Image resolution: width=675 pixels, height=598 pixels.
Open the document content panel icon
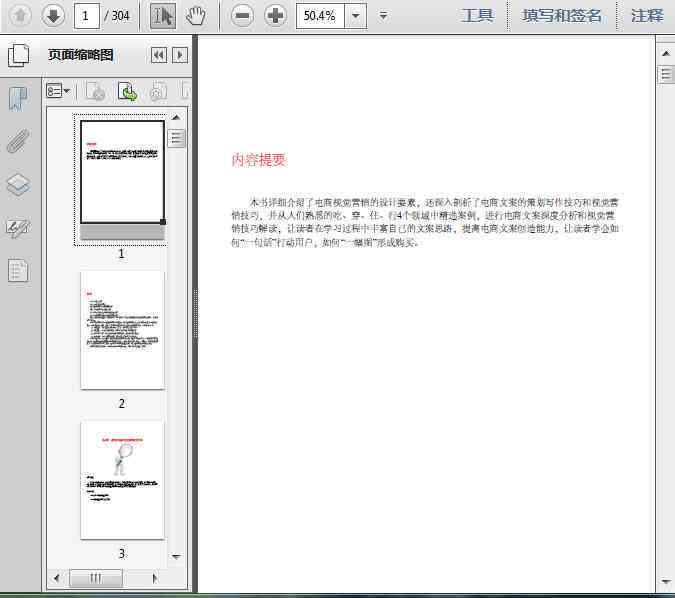click(x=18, y=270)
